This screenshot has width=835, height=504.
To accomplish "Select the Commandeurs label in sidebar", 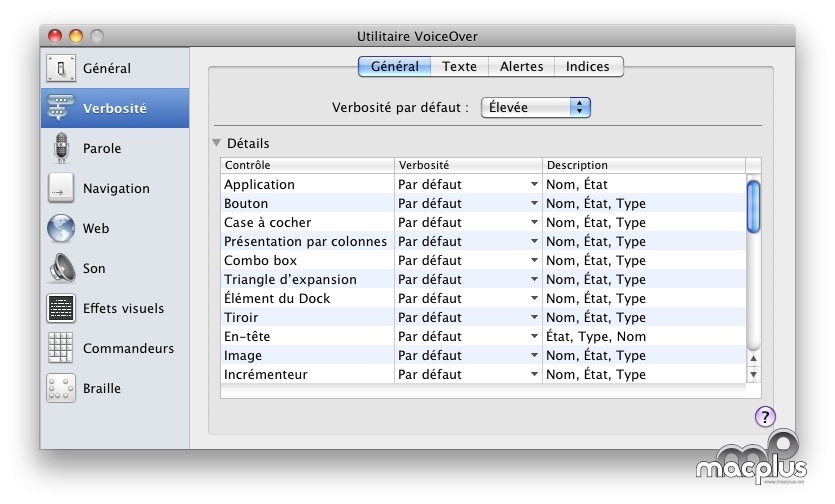I will pyautogui.click(x=128, y=348).
